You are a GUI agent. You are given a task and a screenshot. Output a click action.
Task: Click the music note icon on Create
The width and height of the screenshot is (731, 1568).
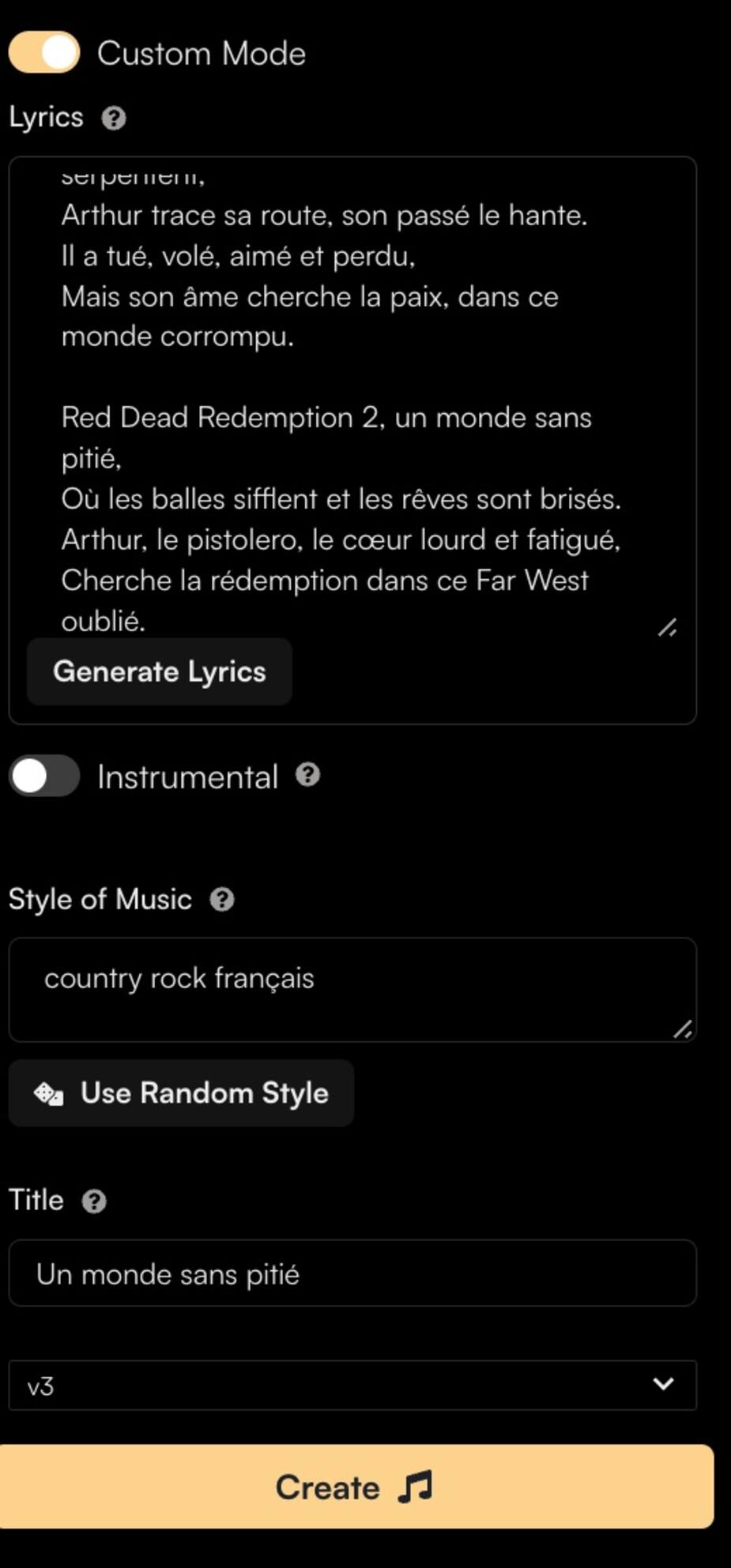coord(416,1487)
